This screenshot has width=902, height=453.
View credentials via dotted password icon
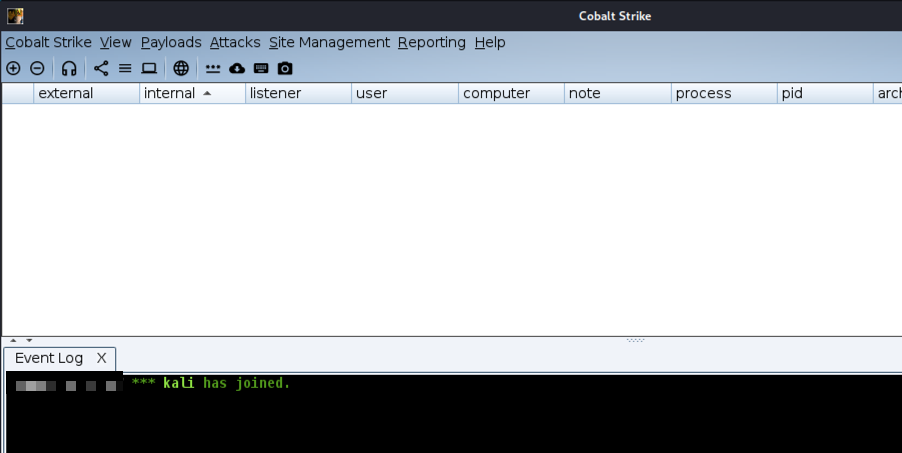213,68
